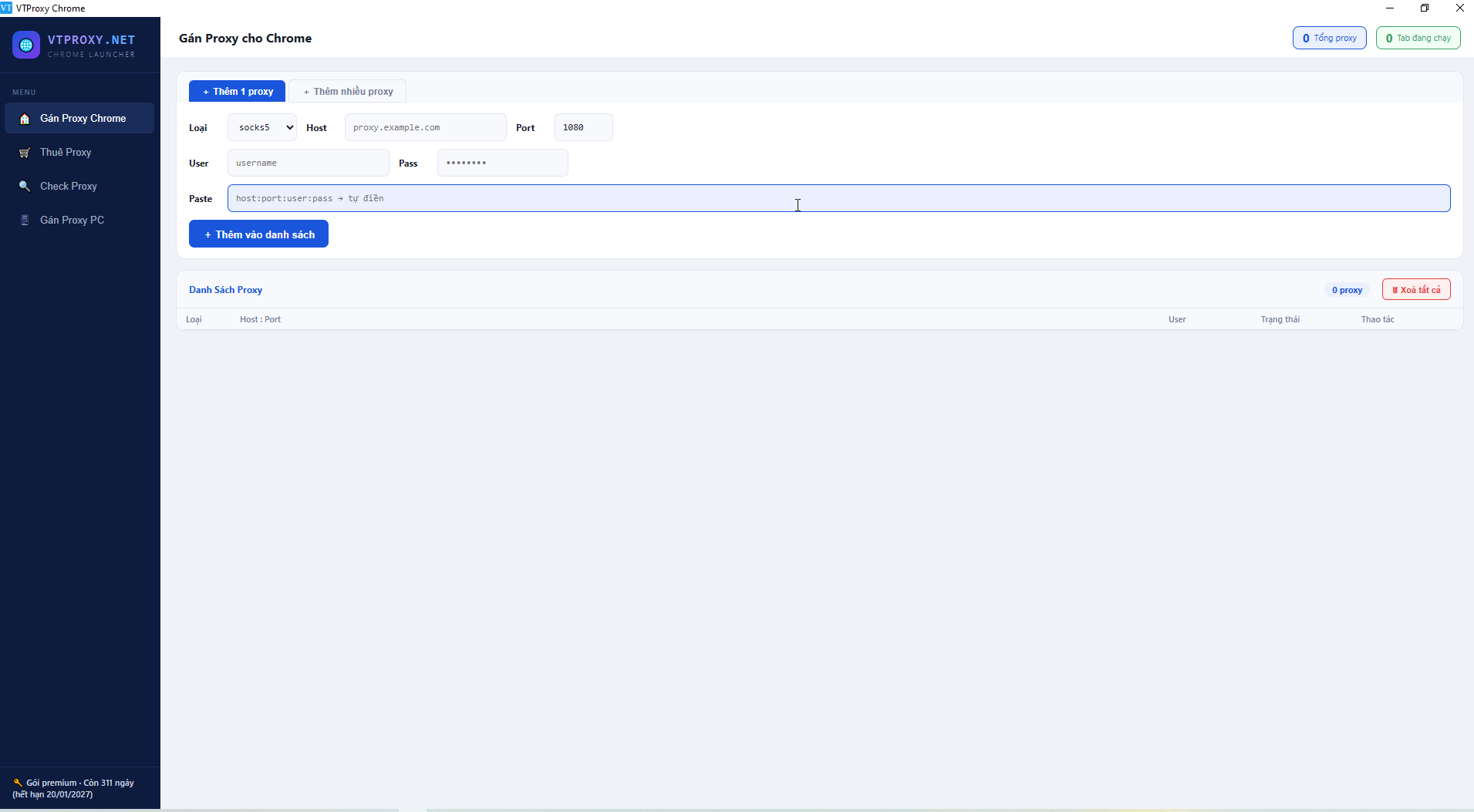Click the VTPROXY.NET logo icon
The image size is (1474, 812).
pyautogui.click(x=25, y=44)
